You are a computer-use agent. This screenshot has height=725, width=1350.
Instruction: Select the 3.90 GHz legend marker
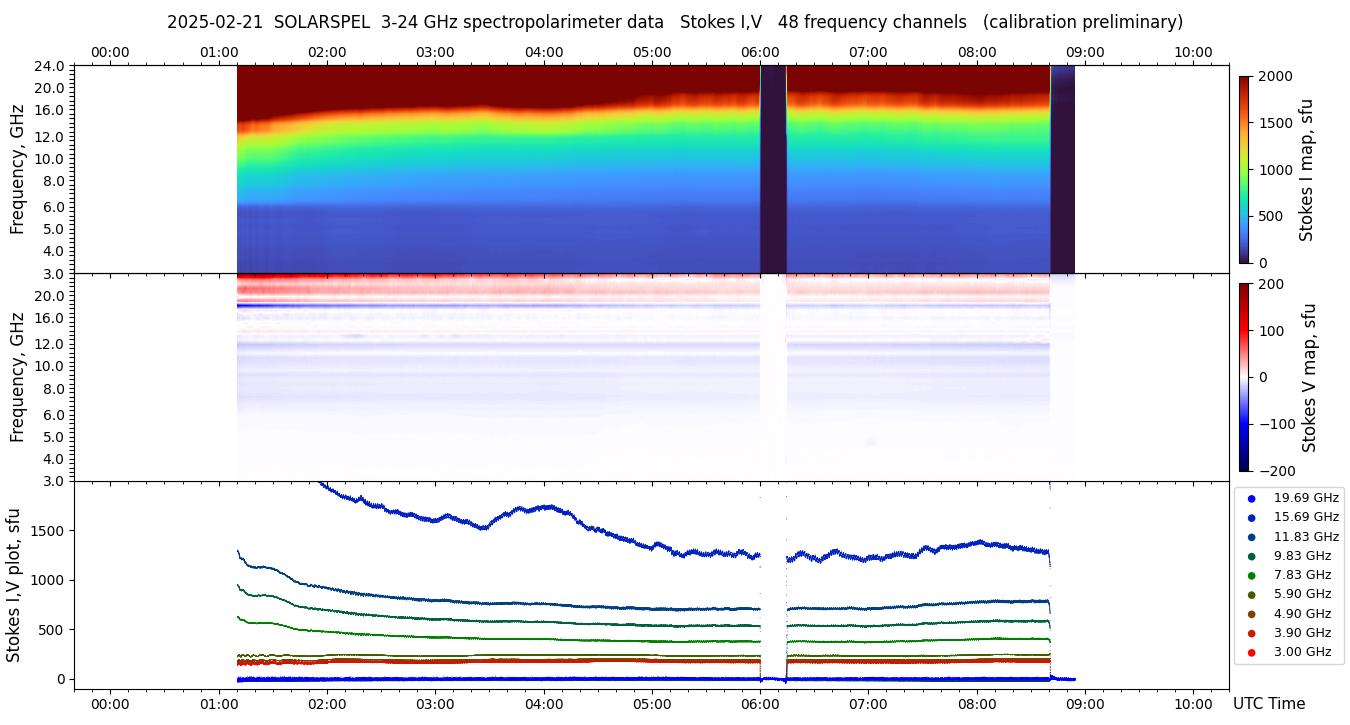pyautogui.click(x=1251, y=633)
